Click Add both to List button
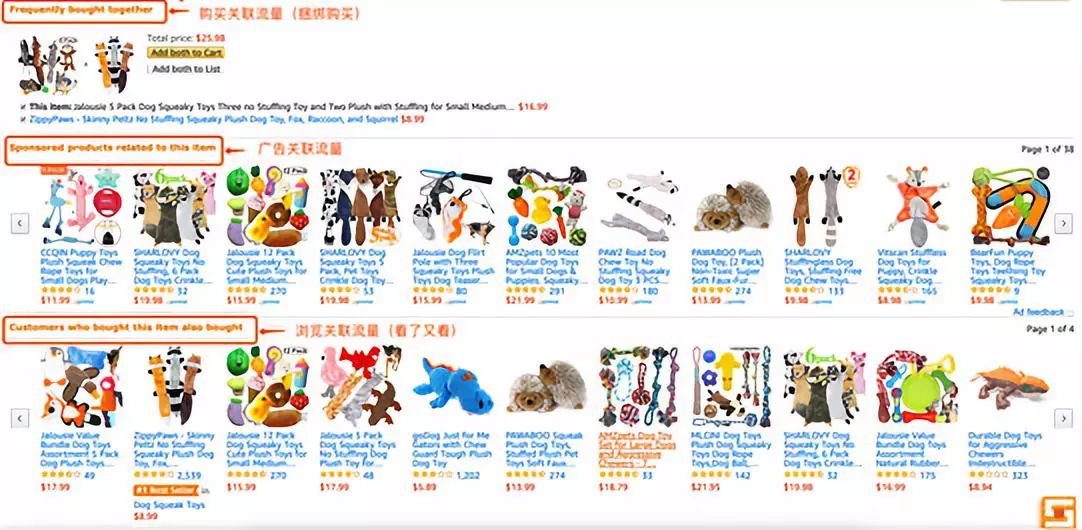The width and height of the screenshot is (1082, 530). [186, 69]
